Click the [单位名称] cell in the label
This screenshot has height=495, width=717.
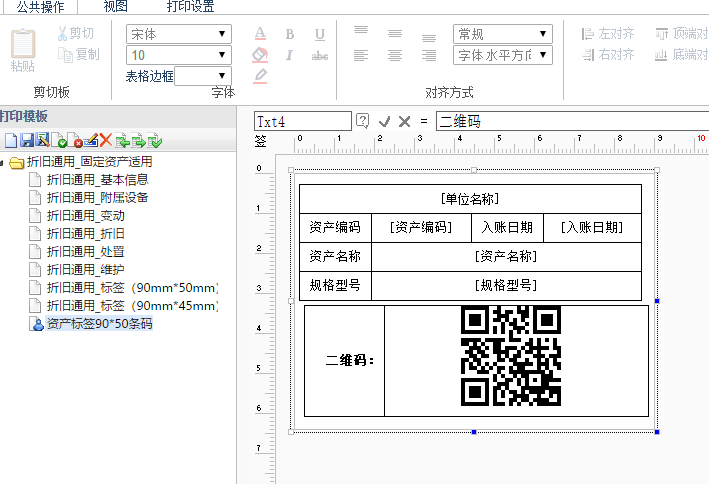(x=470, y=199)
